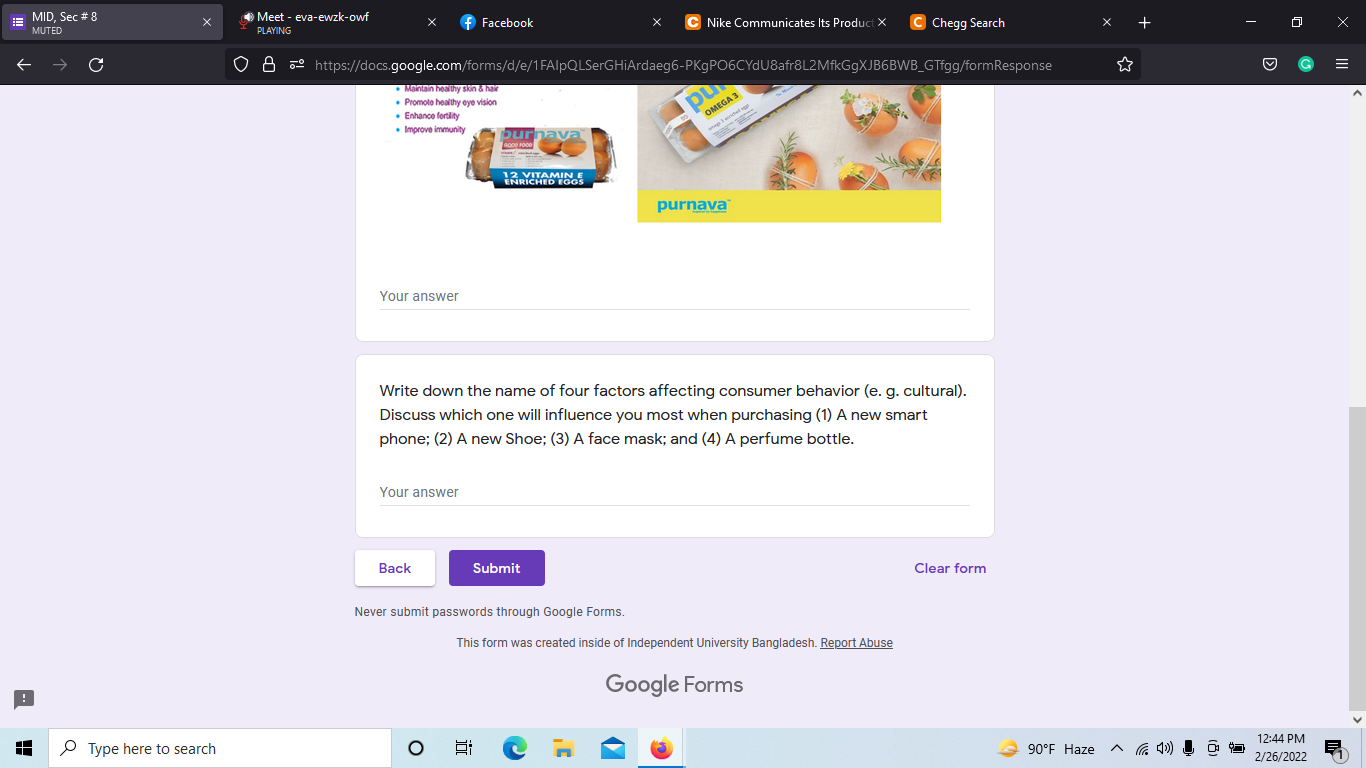The height and width of the screenshot is (768, 1366).
Task: Launch Microsoft Edge from taskbar
Action: (x=514, y=748)
